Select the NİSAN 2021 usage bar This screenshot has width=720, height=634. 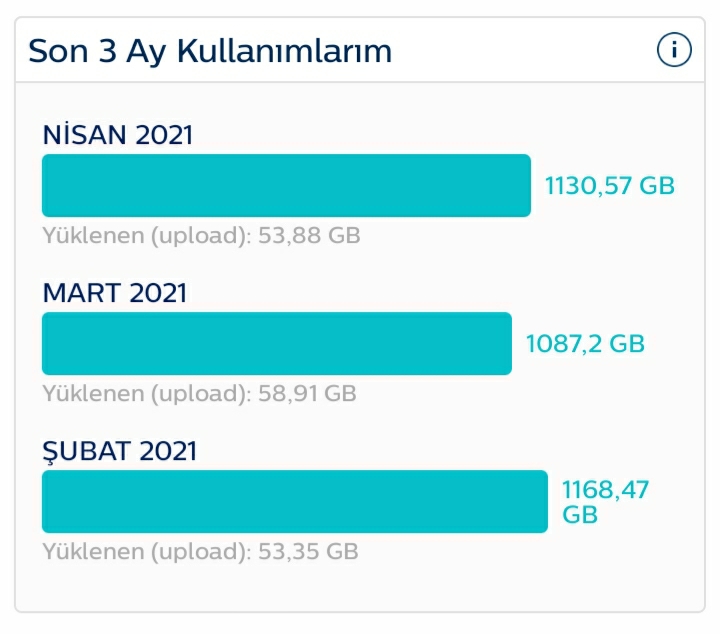click(287, 185)
